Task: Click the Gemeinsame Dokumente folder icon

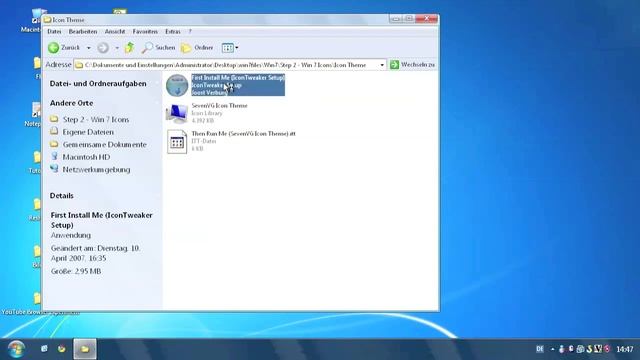Action: point(54,144)
